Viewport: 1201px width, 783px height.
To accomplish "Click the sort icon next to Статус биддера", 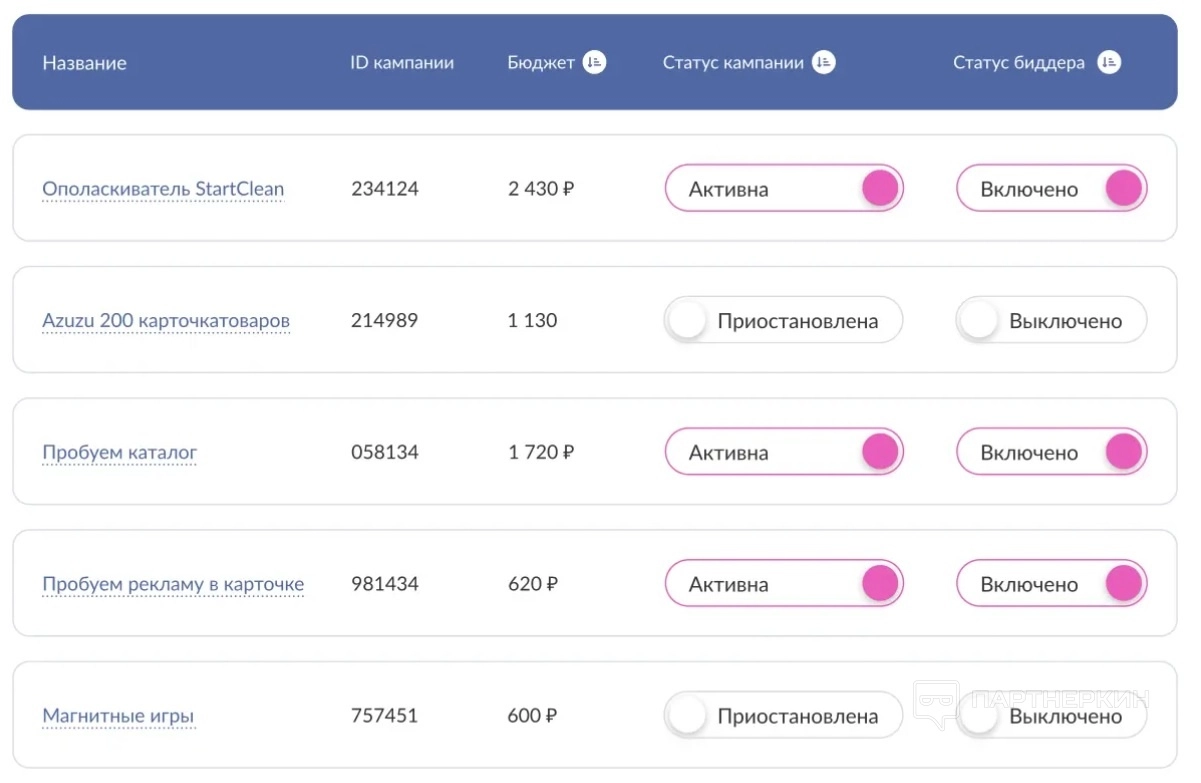I will (1108, 63).
